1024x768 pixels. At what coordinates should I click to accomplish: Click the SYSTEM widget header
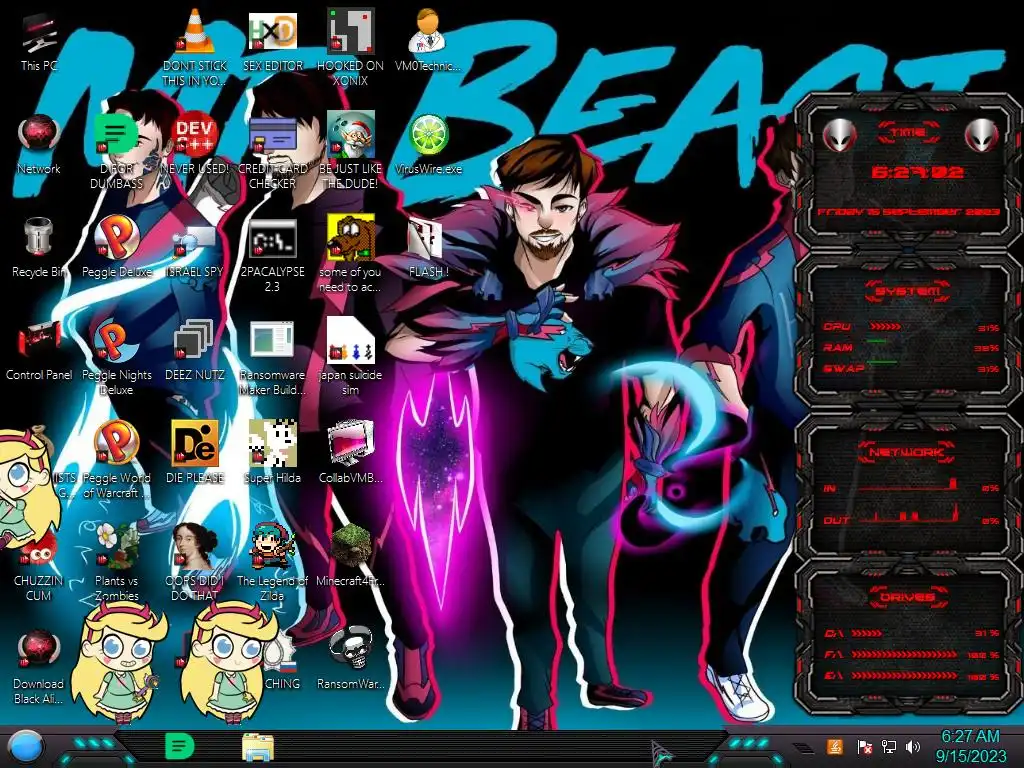pos(907,291)
